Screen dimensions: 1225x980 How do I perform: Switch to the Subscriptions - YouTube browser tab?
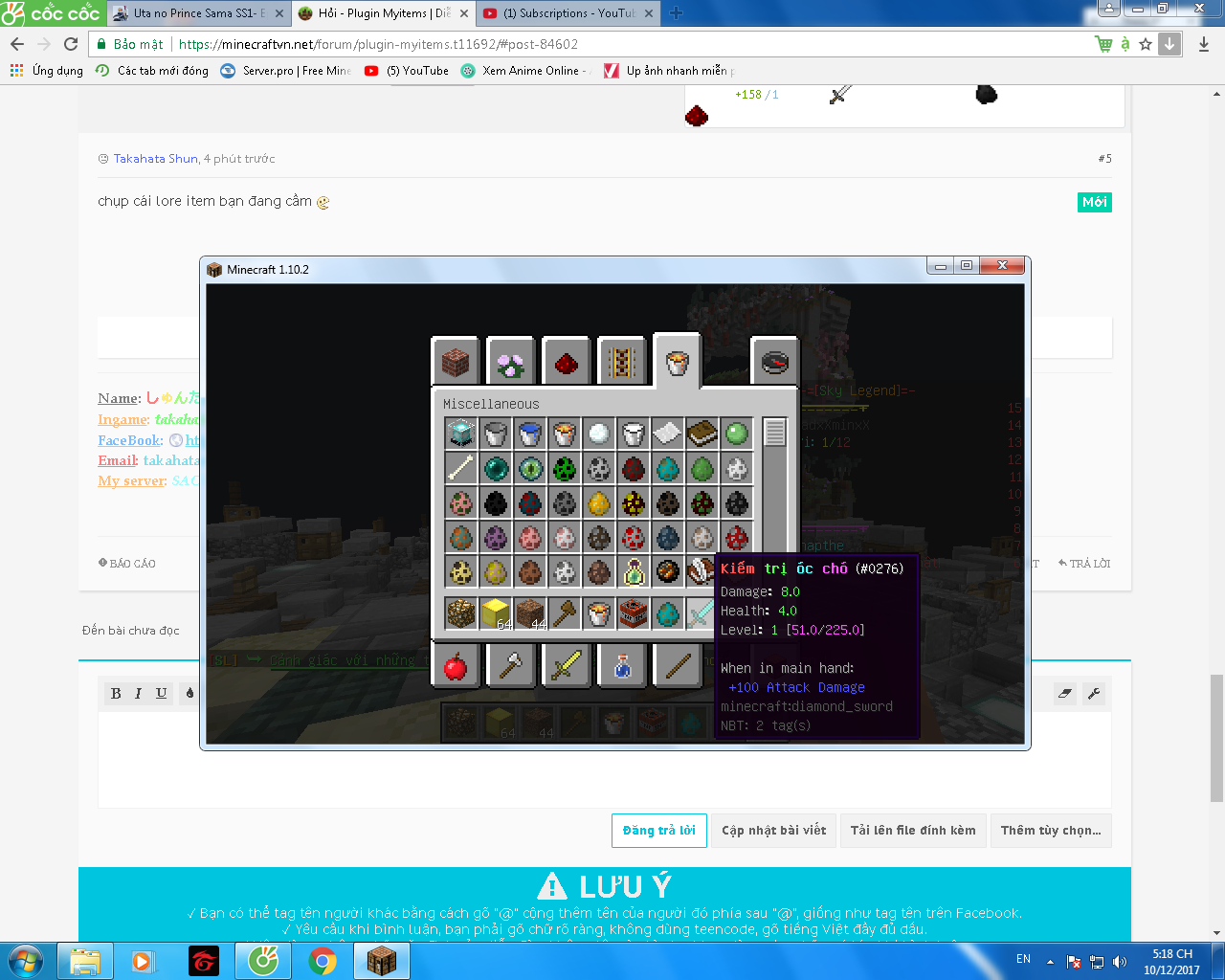click(568, 13)
